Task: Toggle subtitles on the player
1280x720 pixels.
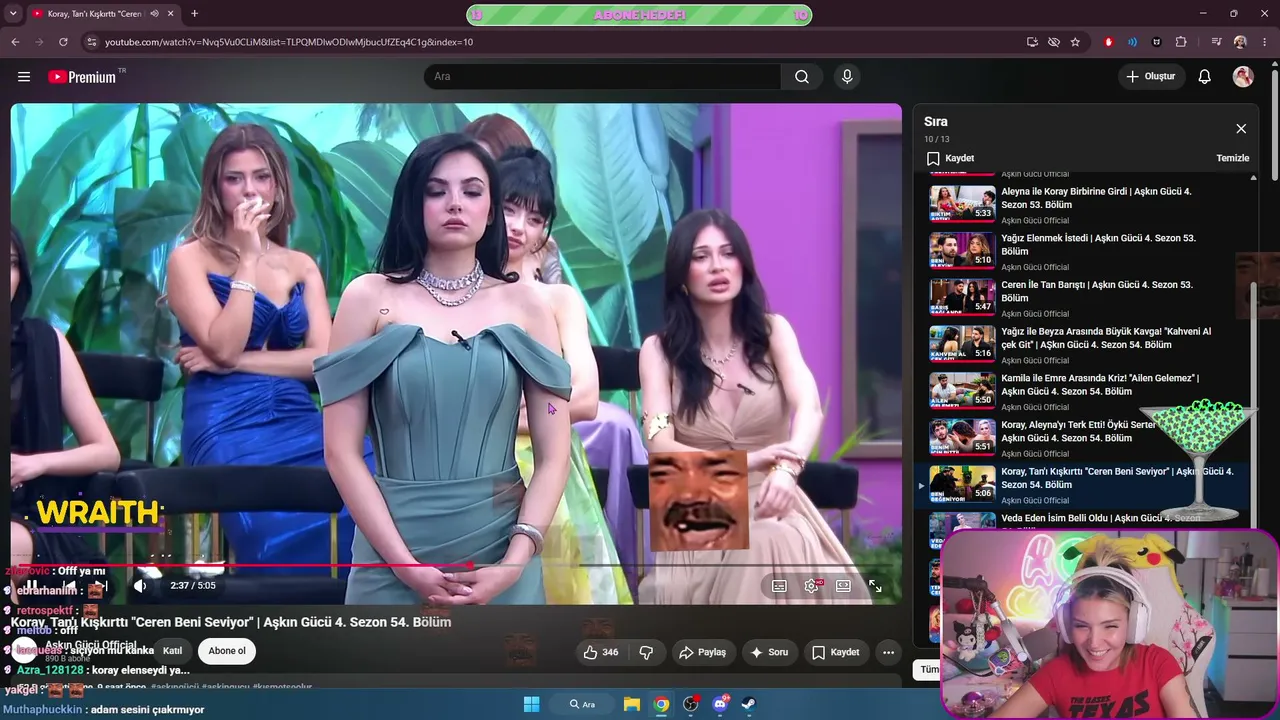Action: coord(779,586)
